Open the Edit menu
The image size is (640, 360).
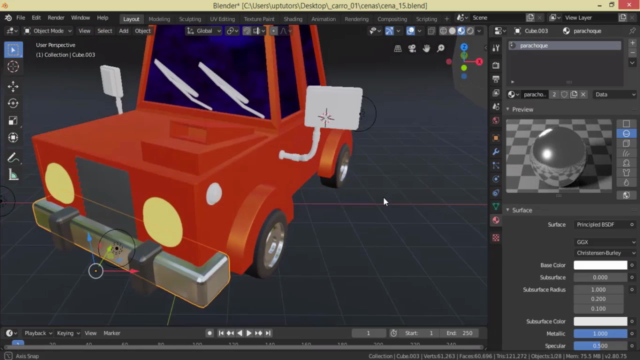(x=36, y=18)
